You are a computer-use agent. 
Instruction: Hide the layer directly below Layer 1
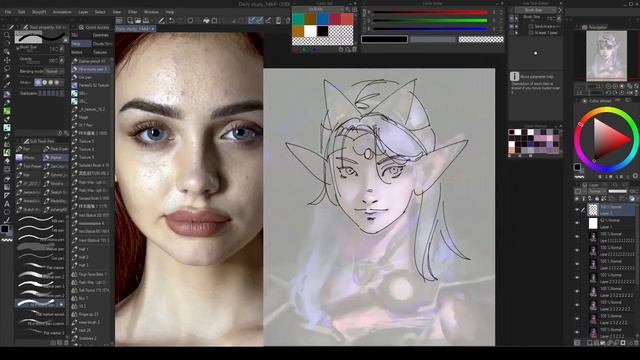[x=577, y=237]
